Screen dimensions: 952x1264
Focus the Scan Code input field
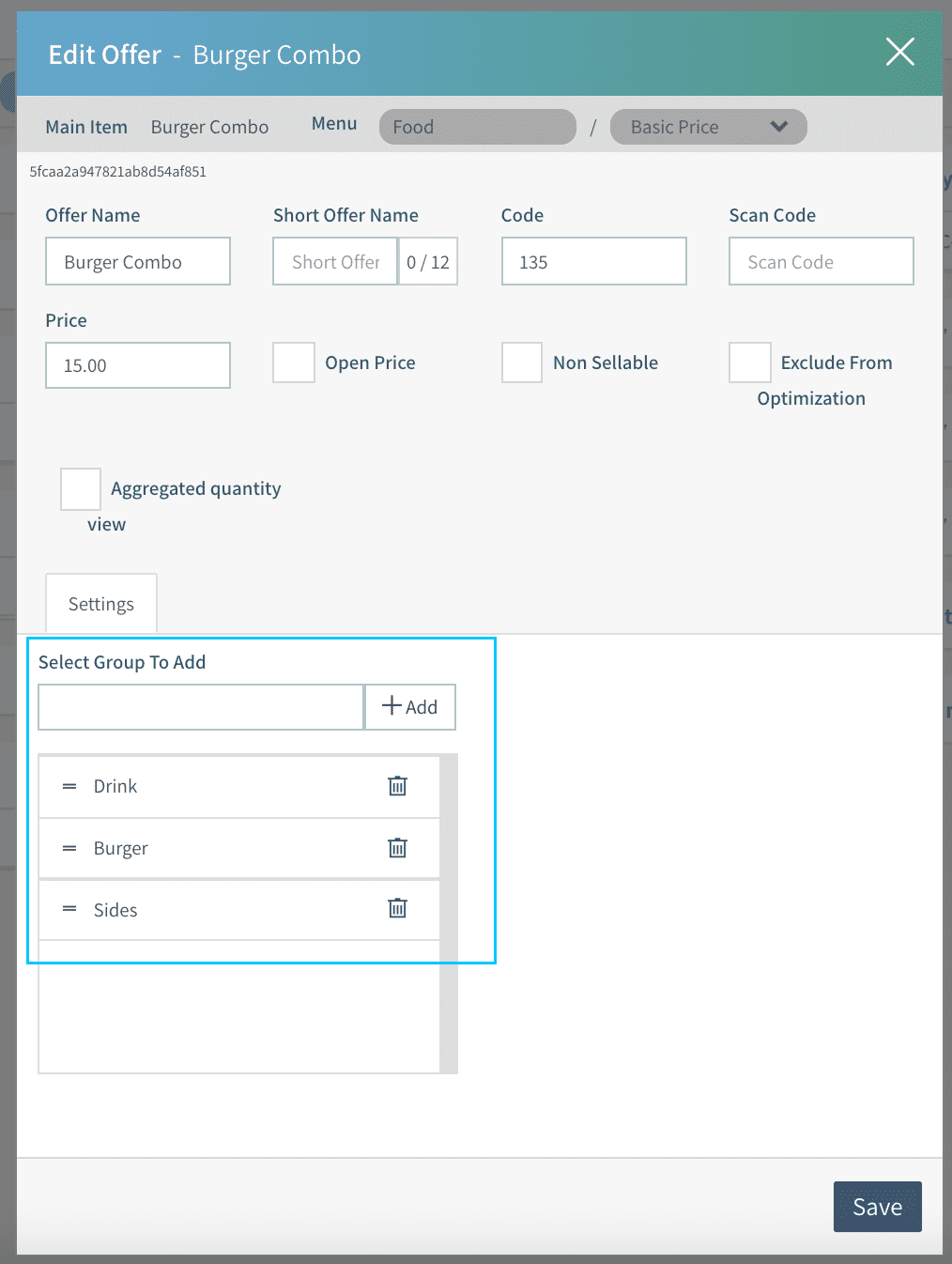[821, 262]
